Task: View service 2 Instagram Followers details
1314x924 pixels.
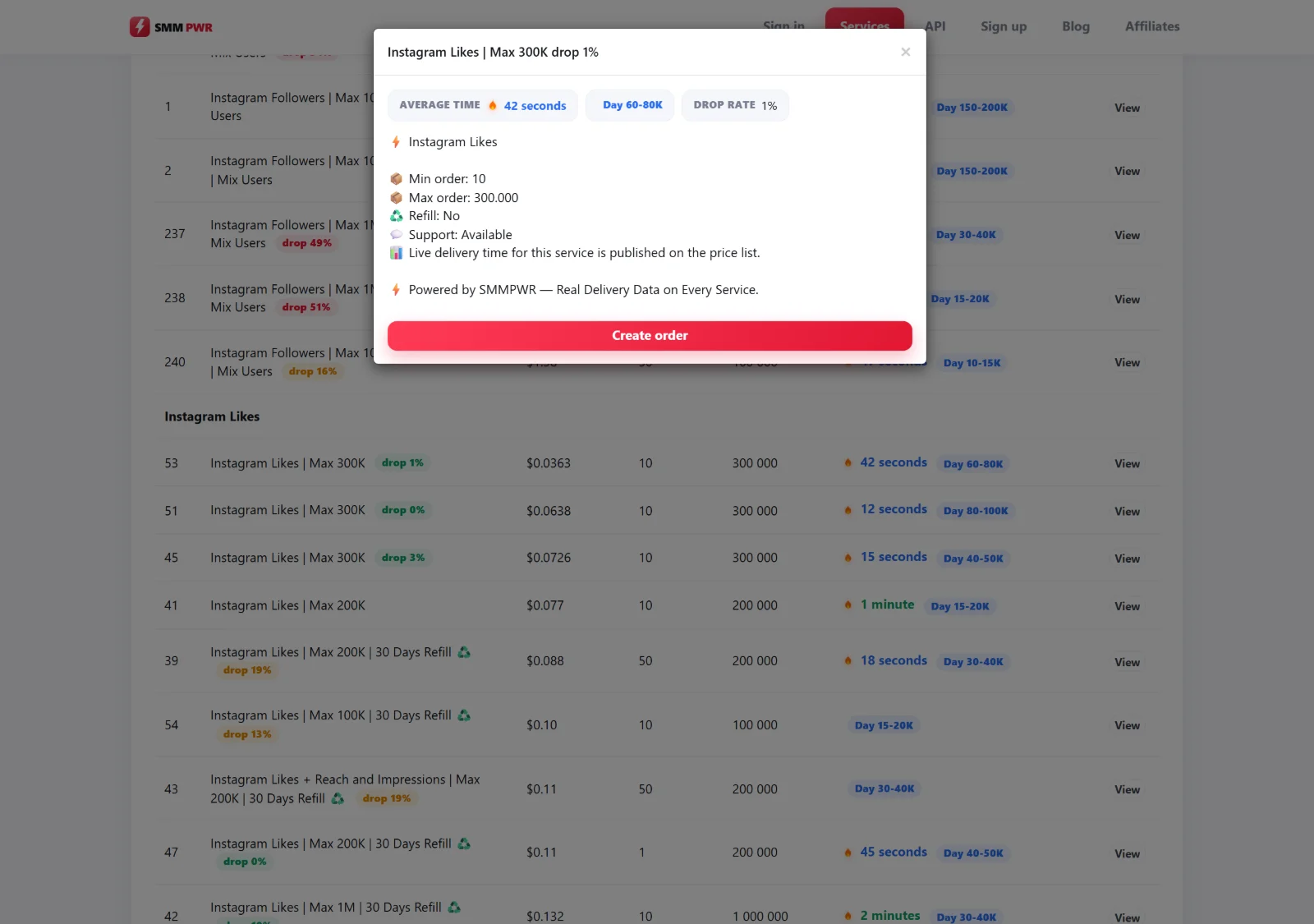Action: (1127, 172)
